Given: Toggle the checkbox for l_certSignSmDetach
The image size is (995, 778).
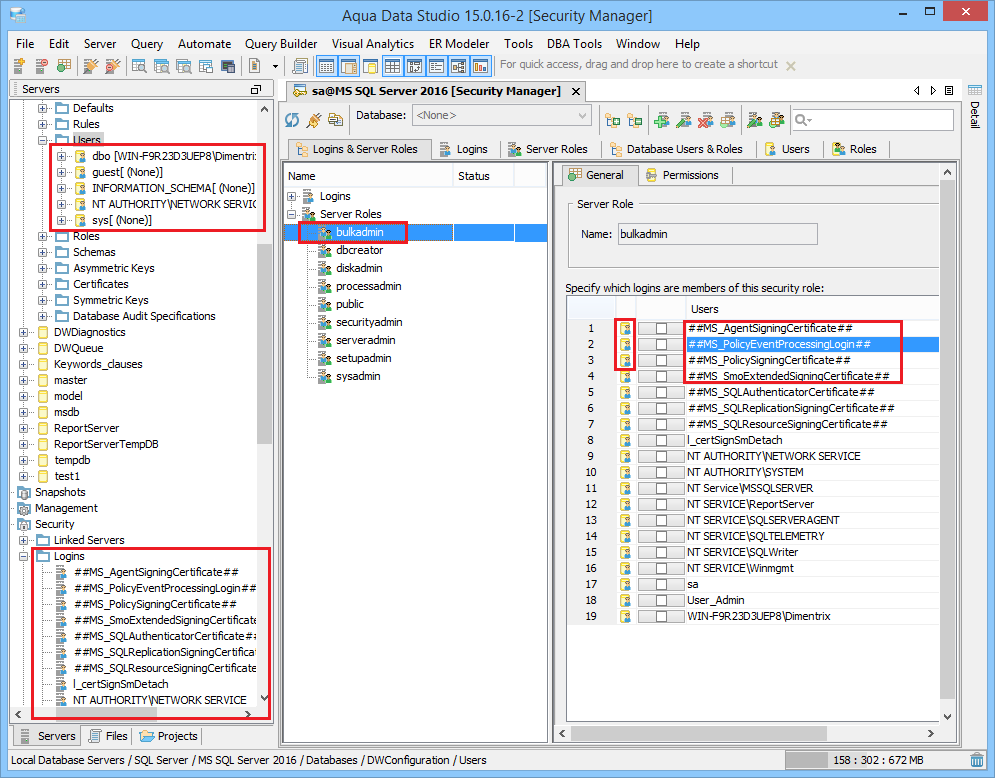Looking at the screenshot, I should (661, 440).
